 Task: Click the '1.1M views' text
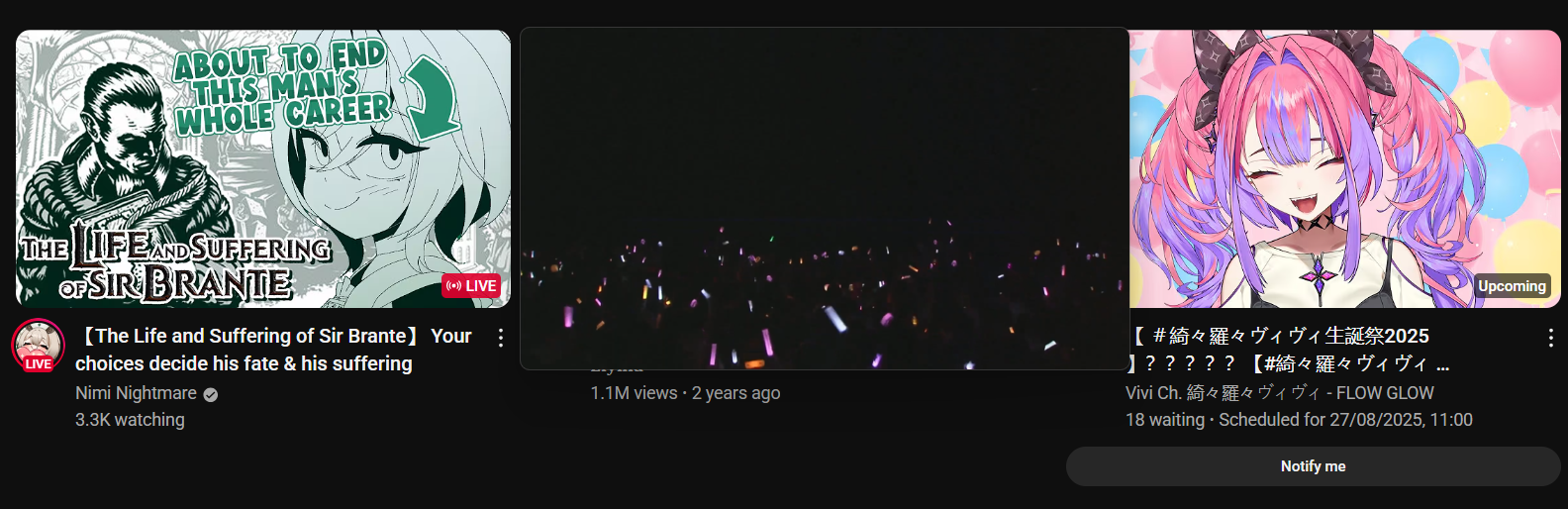click(634, 393)
